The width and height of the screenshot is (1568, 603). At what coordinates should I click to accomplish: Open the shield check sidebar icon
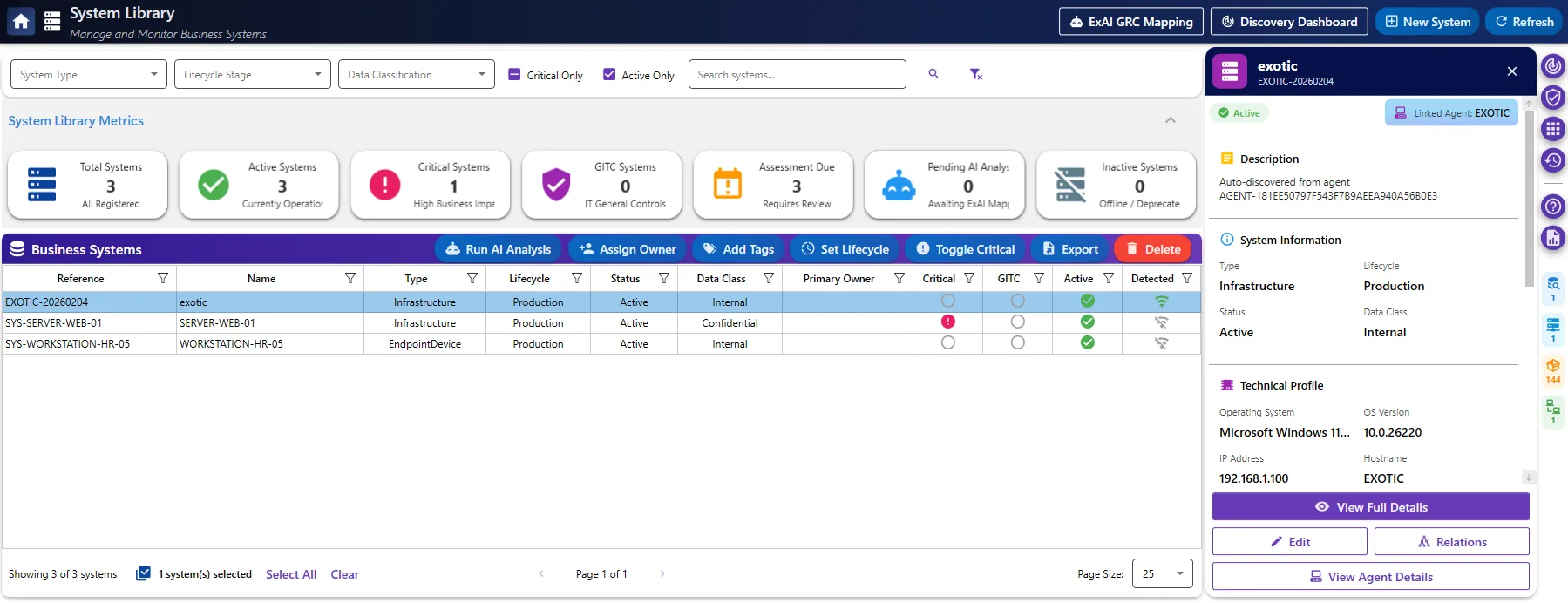click(x=1553, y=98)
